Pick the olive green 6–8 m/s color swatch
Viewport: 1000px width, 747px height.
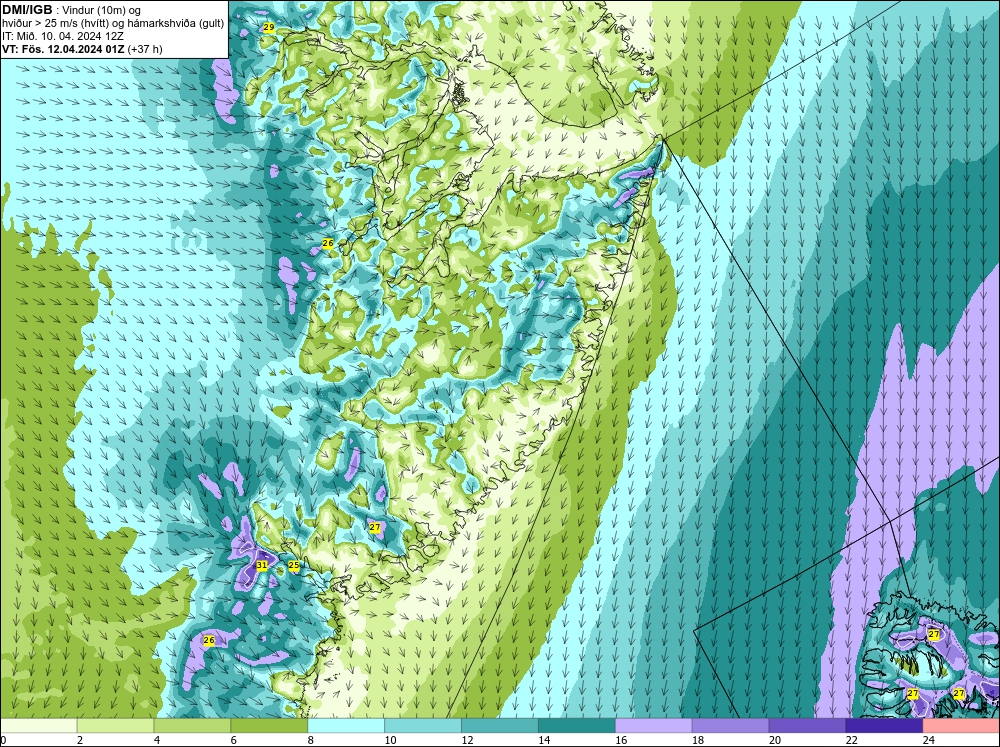click(268, 725)
